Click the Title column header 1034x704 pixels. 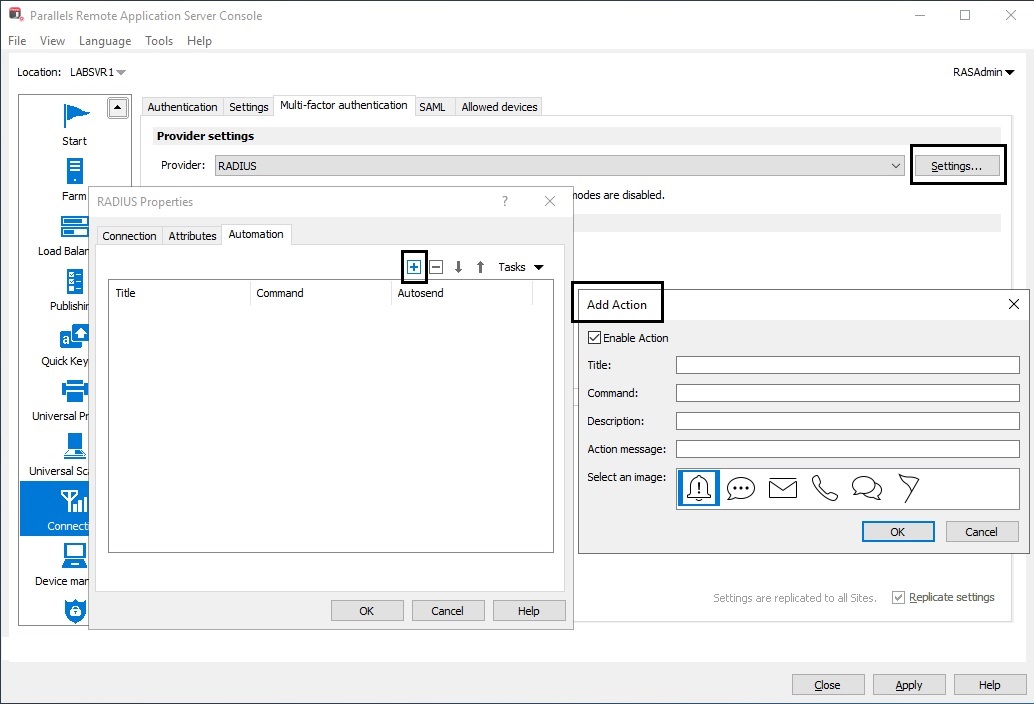coord(179,293)
